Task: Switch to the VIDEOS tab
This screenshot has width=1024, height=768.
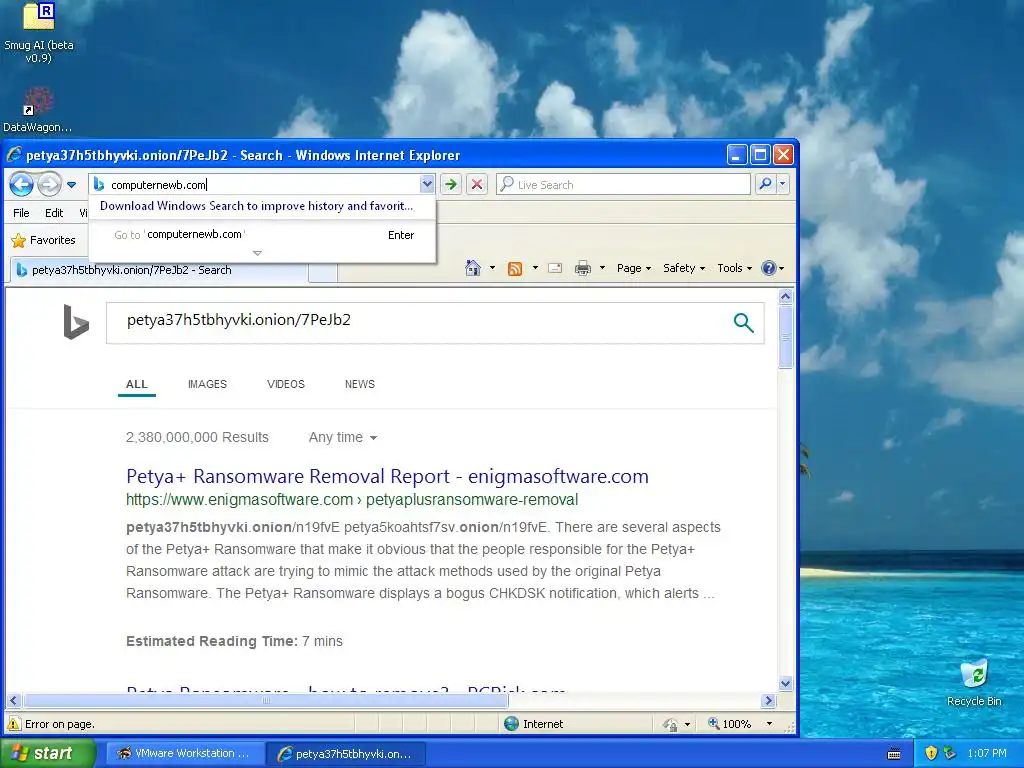Action: 285,384
